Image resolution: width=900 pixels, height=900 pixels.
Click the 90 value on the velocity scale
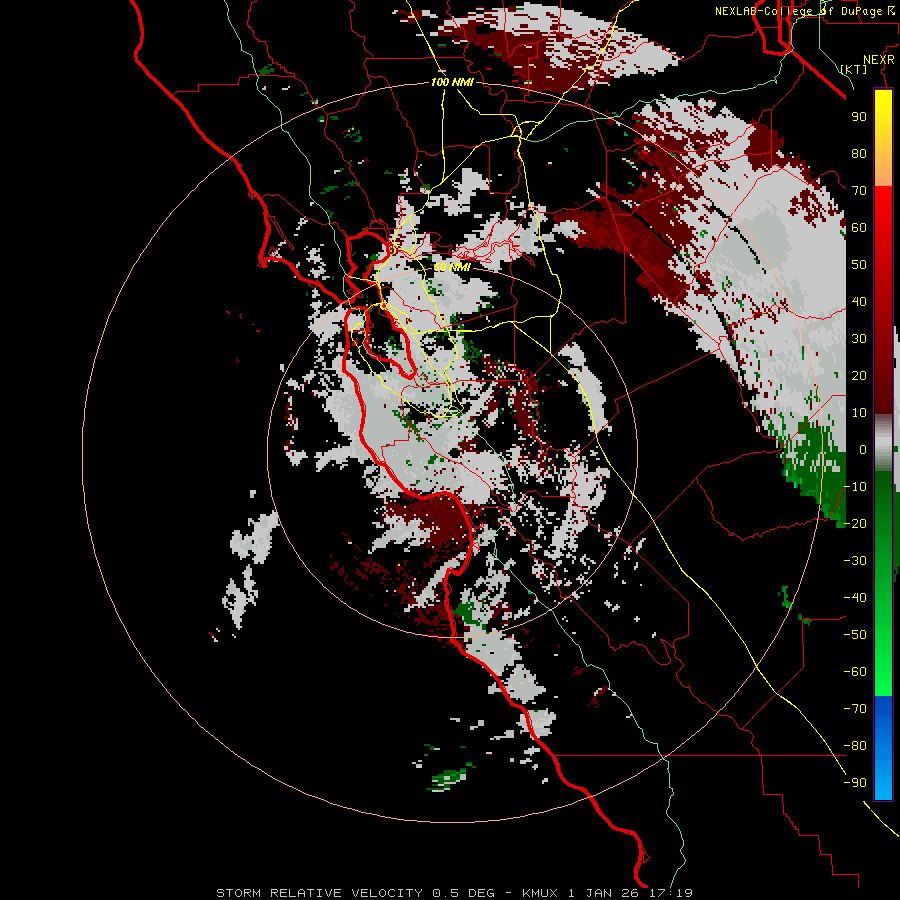[x=859, y=117]
